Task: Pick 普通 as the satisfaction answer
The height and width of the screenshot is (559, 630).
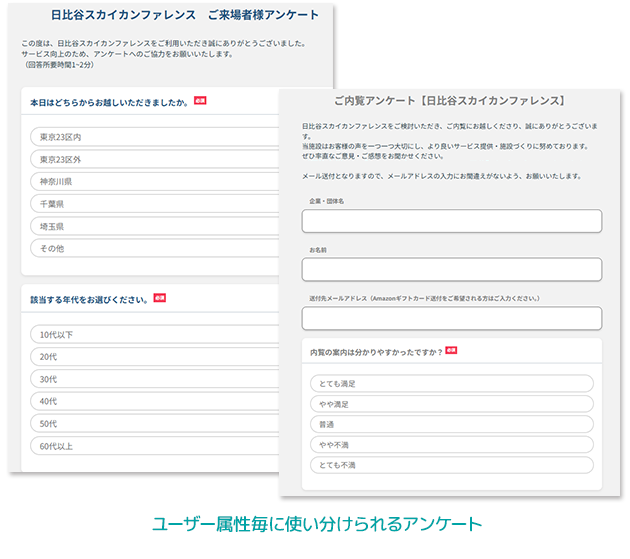Action: click(451, 424)
